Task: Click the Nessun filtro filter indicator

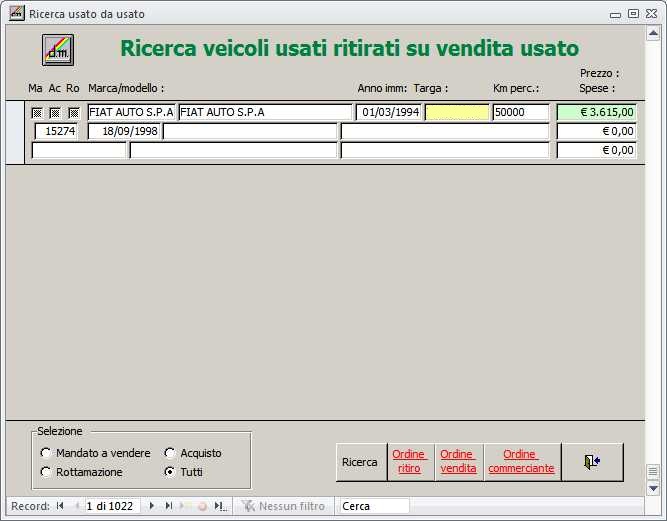Action: (x=283, y=506)
